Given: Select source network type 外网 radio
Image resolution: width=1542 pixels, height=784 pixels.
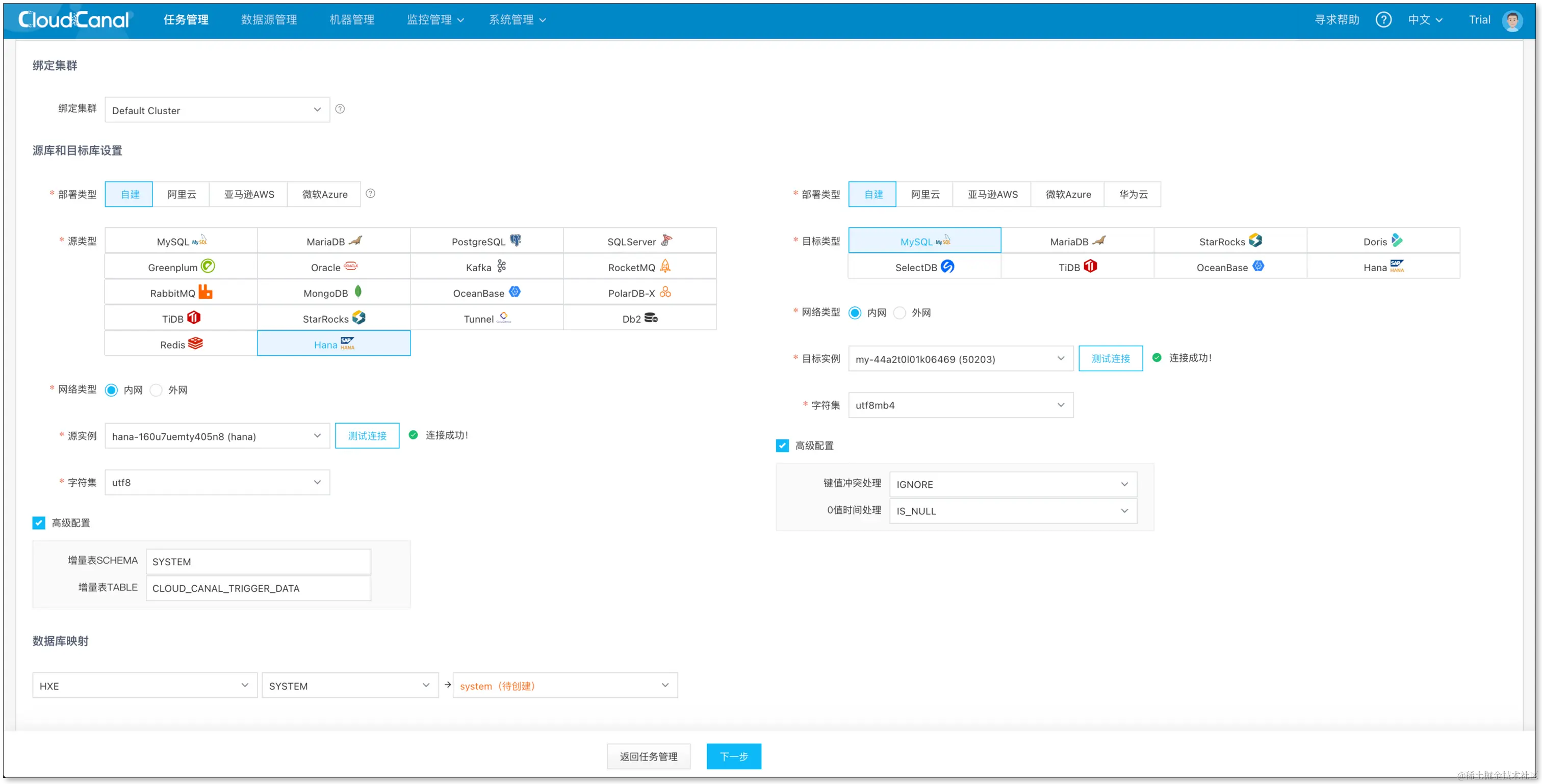Looking at the screenshot, I should [x=156, y=390].
